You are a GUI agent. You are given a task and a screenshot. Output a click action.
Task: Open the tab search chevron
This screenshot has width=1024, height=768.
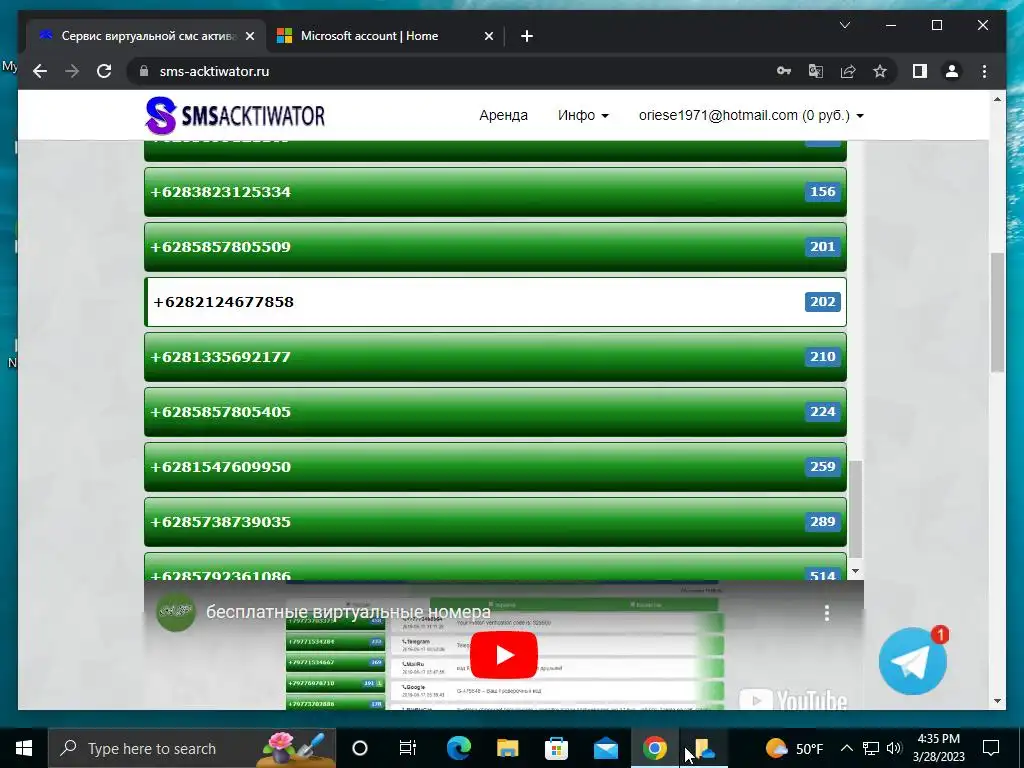point(844,25)
